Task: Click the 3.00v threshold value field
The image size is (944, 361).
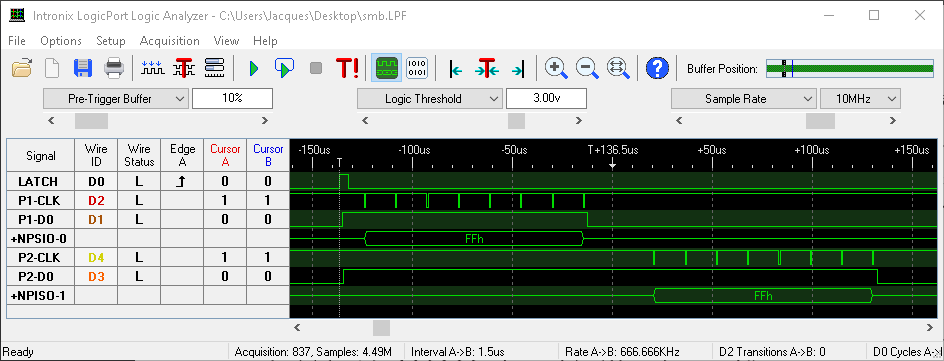Action: 547,99
